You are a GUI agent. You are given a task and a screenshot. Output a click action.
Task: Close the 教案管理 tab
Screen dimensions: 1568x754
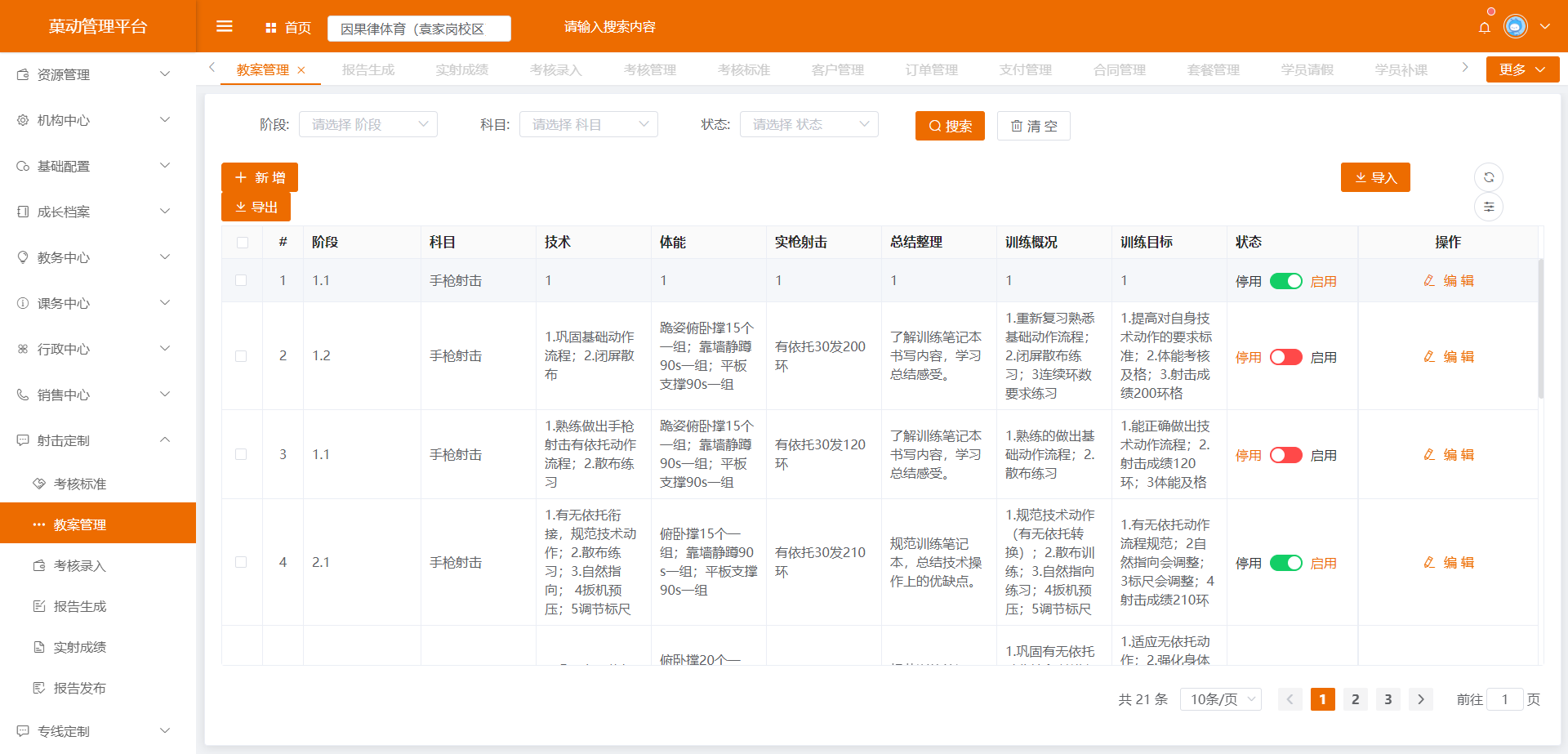point(301,70)
